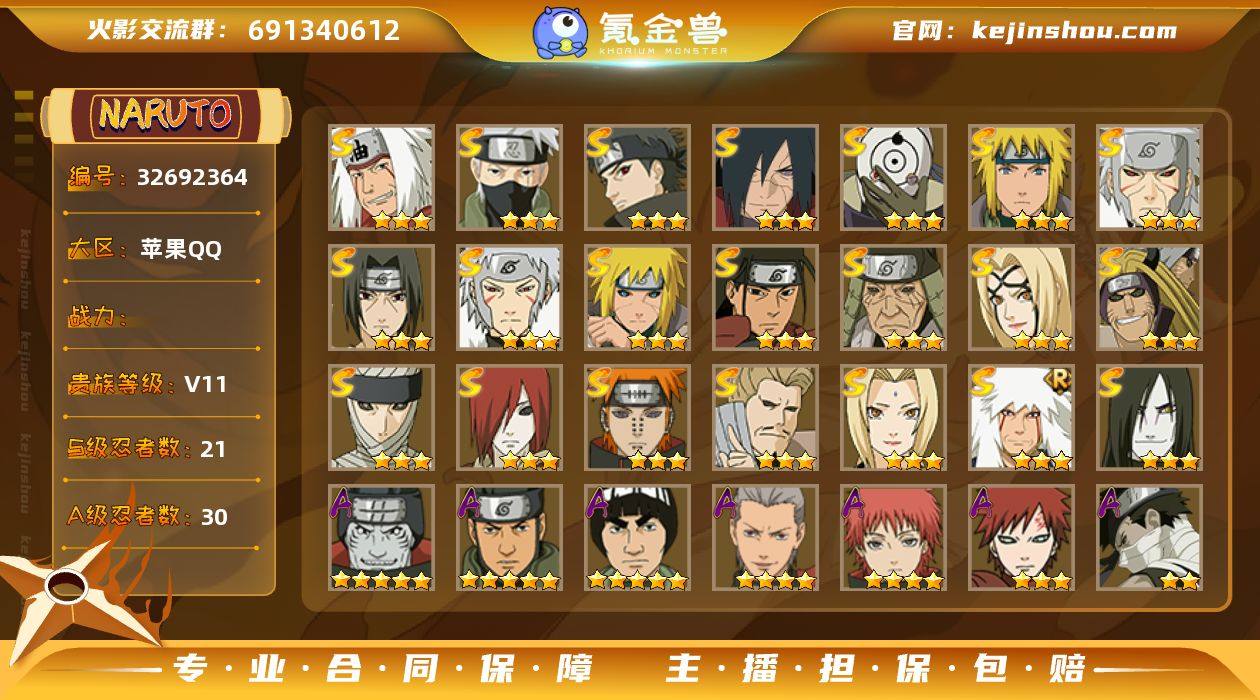The width and height of the screenshot is (1260, 700).
Task: Pick the blue-skinned Kisame A-rank portrait
Action: (382, 538)
